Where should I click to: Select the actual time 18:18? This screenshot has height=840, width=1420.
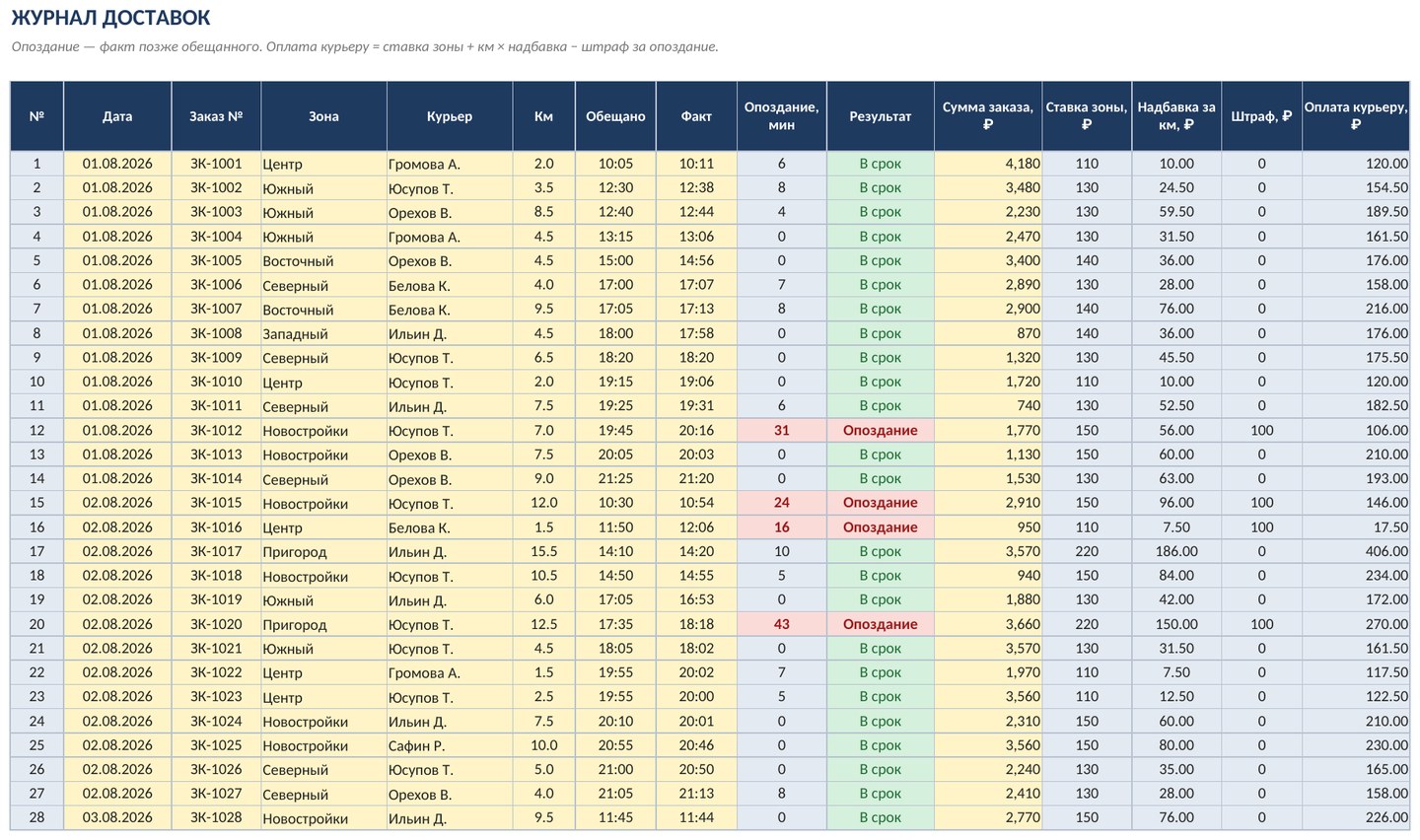pyautogui.click(x=696, y=624)
